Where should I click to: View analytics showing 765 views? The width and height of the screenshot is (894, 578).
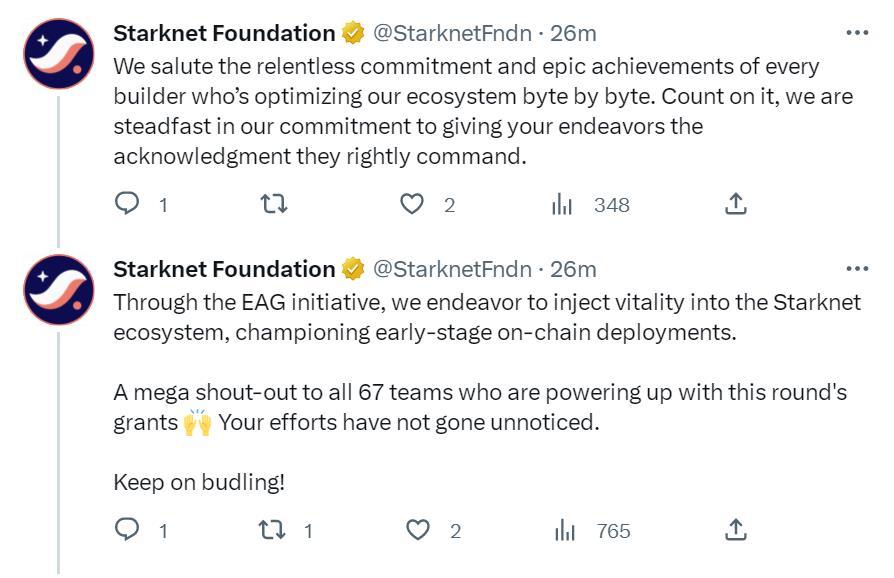tap(565, 531)
